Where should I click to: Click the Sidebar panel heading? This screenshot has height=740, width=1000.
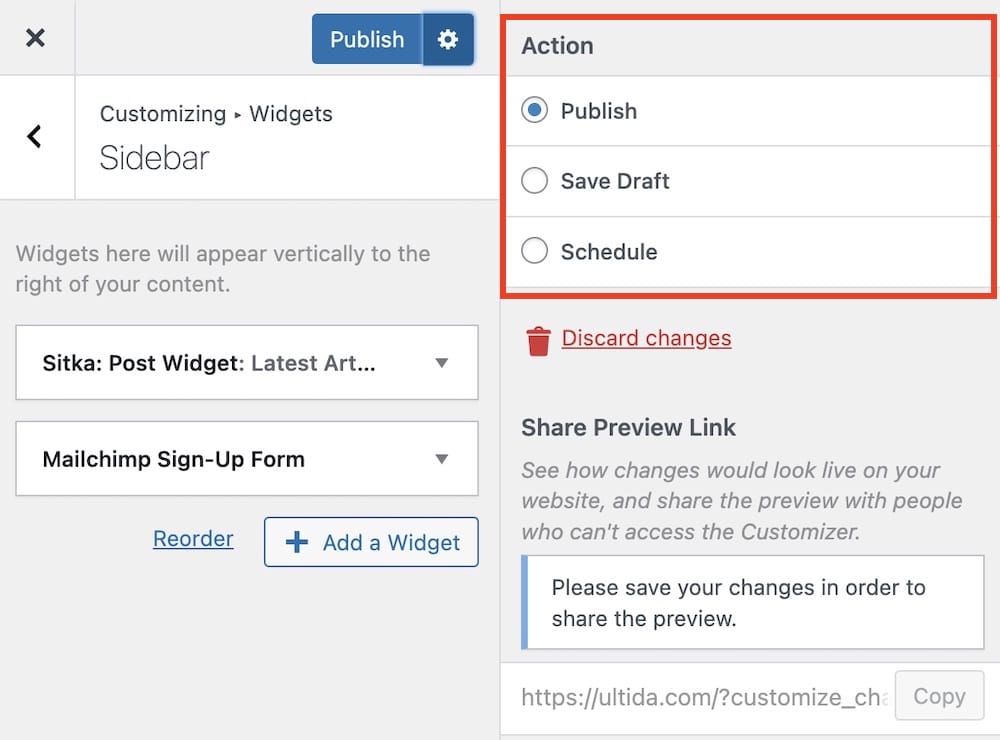click(x=153, y=158)
